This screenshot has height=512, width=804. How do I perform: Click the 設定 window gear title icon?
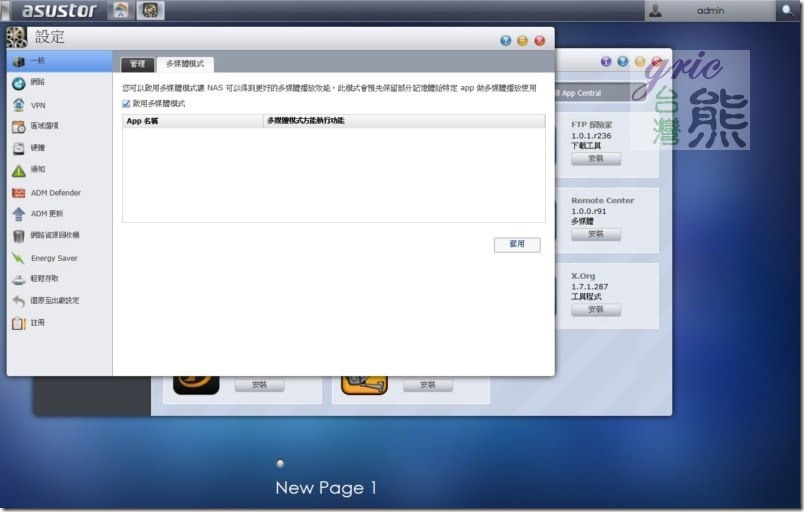point(17,37)
